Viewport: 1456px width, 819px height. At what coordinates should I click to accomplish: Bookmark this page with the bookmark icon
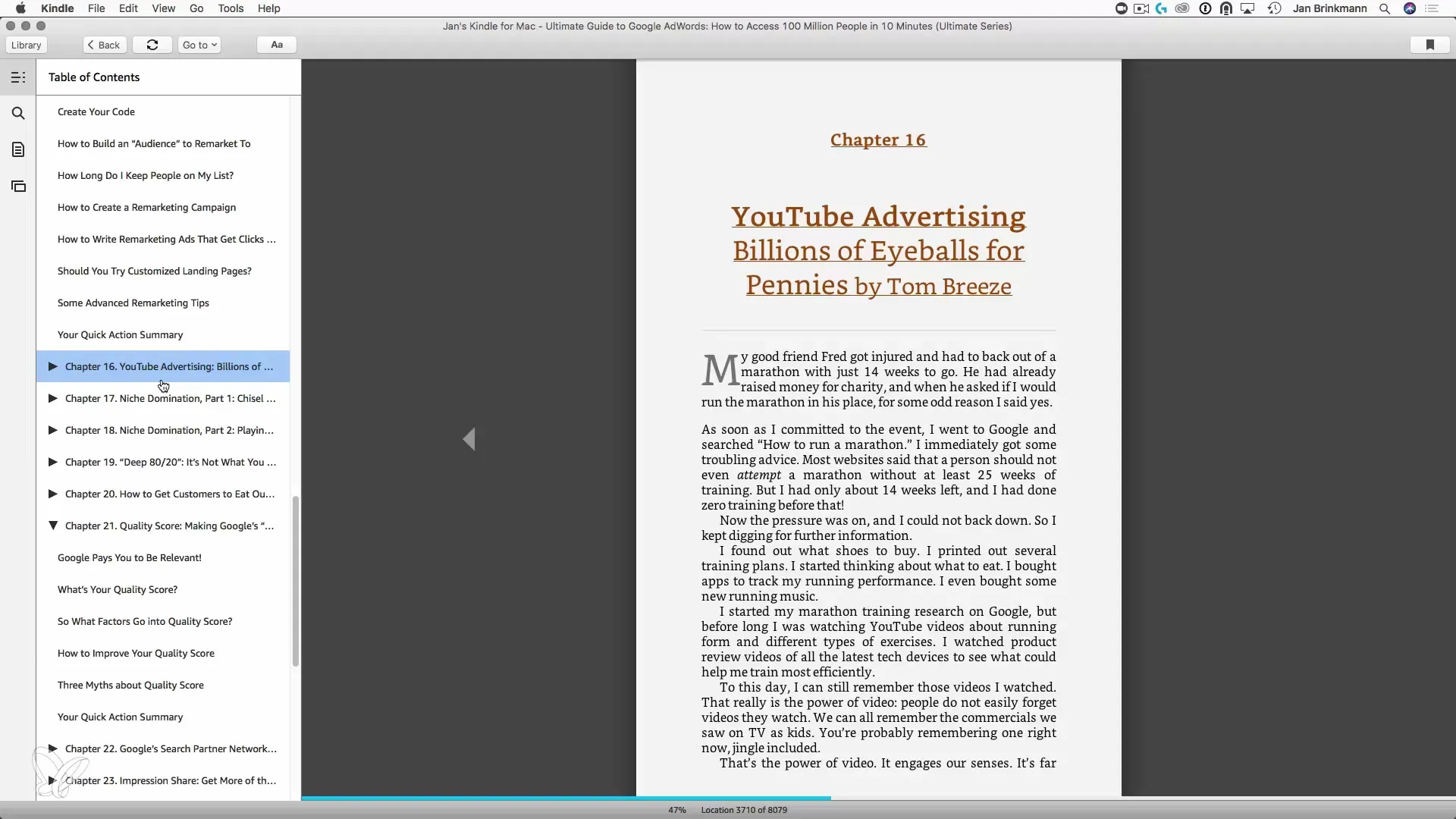pos(1429,45)
